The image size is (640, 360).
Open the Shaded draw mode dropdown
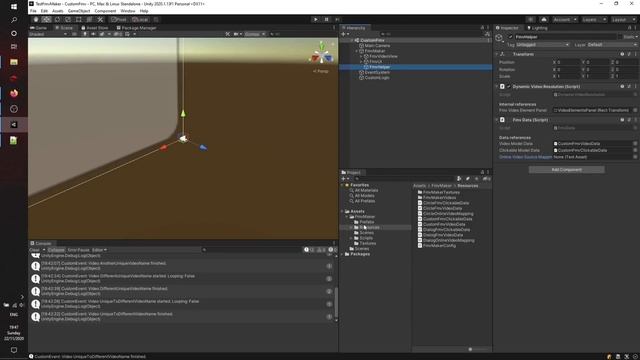[x=48, y=34]
